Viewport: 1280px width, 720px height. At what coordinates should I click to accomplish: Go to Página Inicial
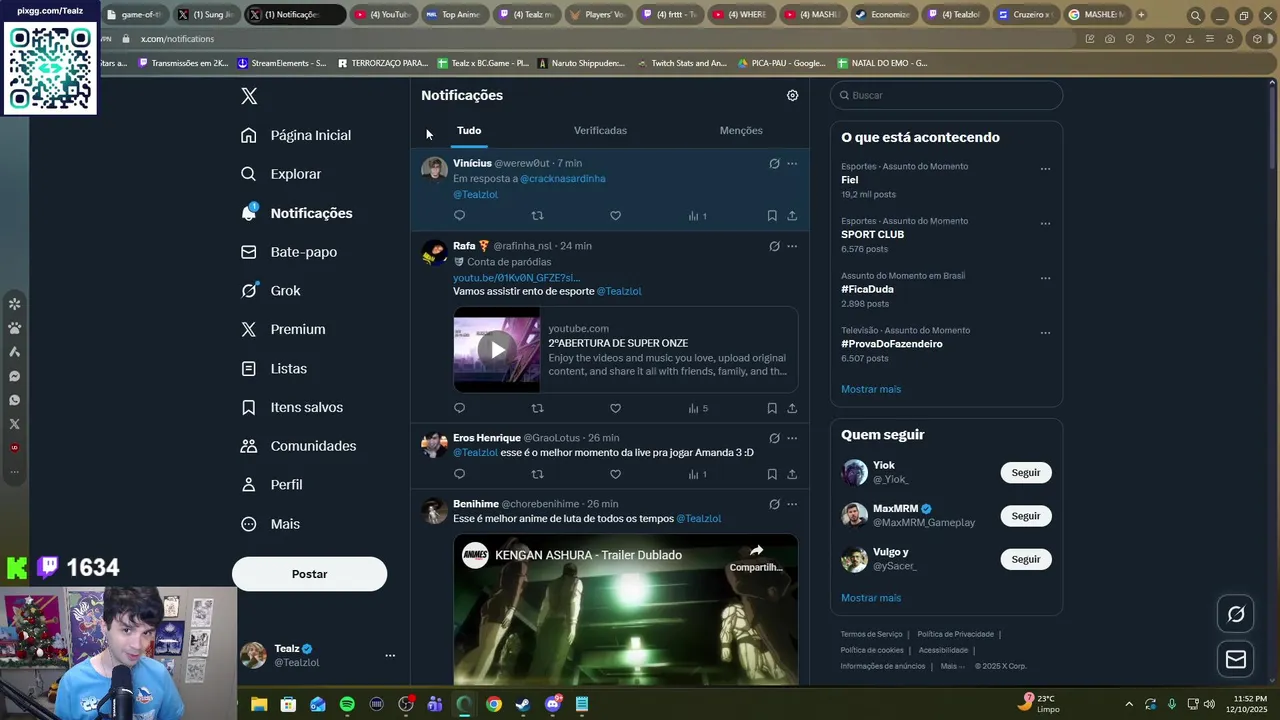point(296,135)
